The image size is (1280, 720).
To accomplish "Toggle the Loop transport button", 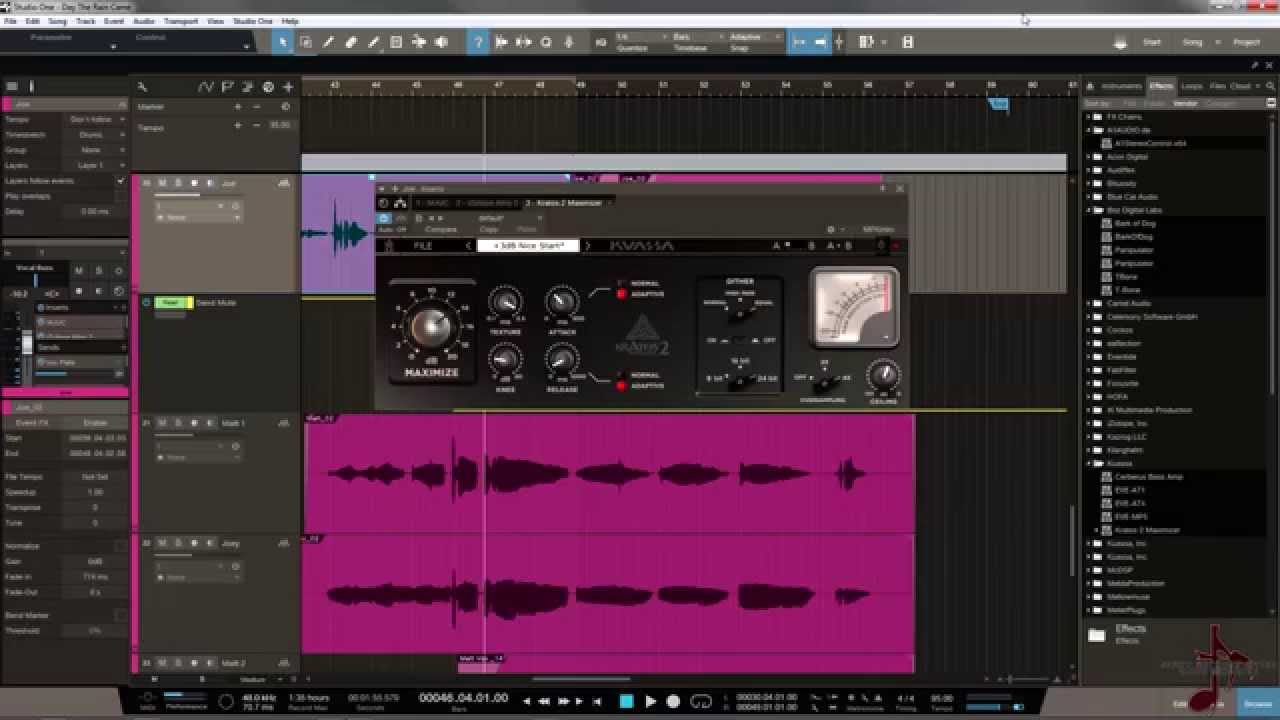I will [701, 701].
